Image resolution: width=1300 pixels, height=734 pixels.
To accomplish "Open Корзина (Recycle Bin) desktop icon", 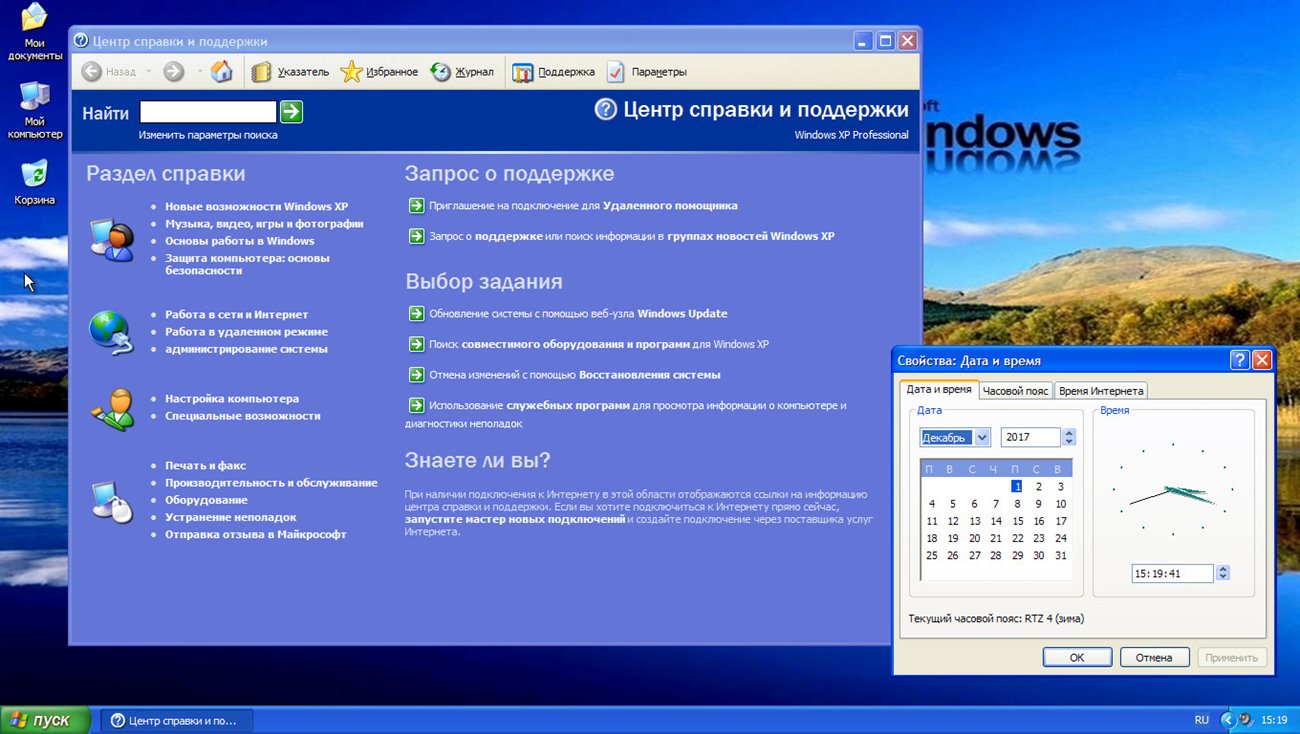I will point(34,177).
